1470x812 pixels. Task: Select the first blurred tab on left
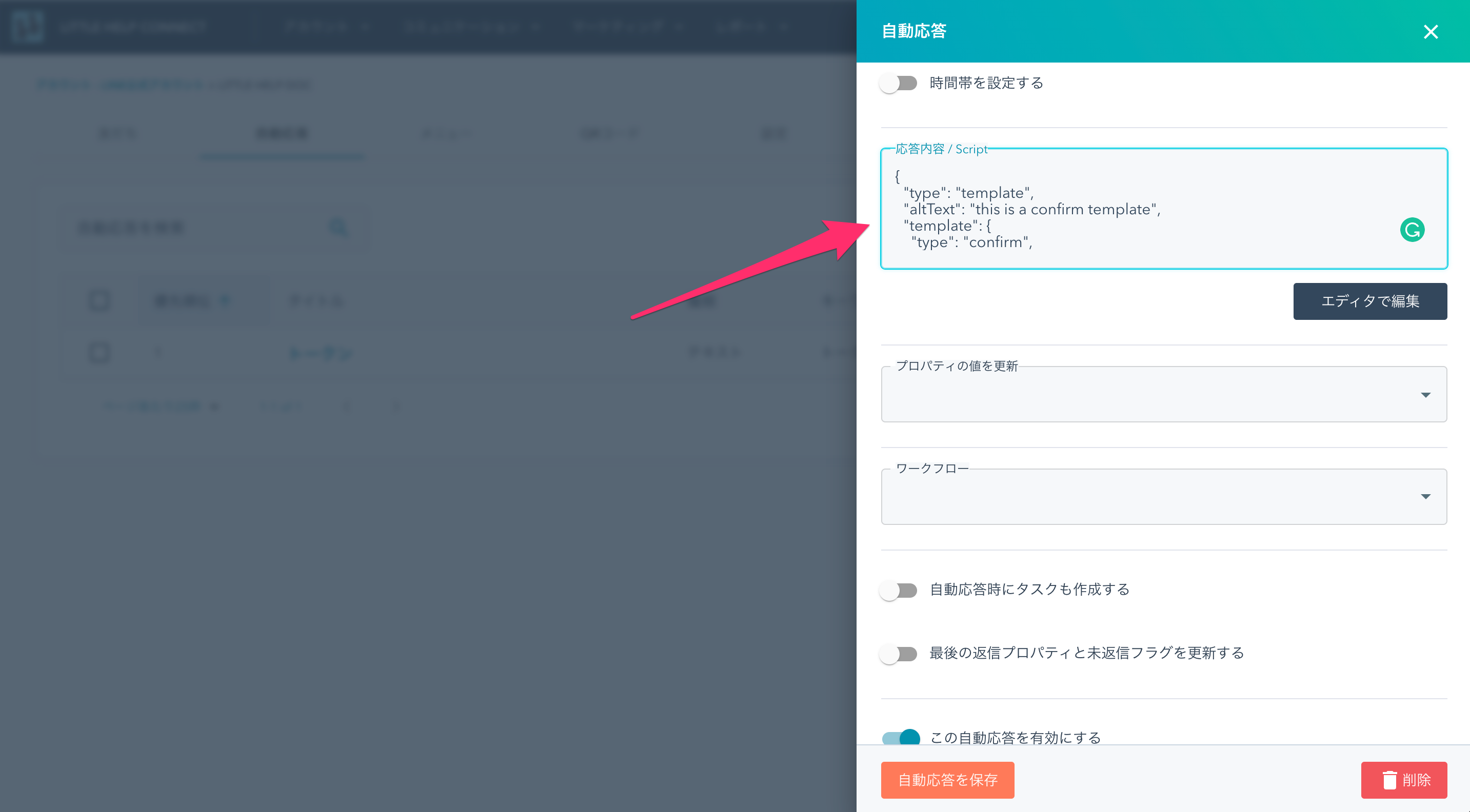pyautogui.click(x=117, y=134)
